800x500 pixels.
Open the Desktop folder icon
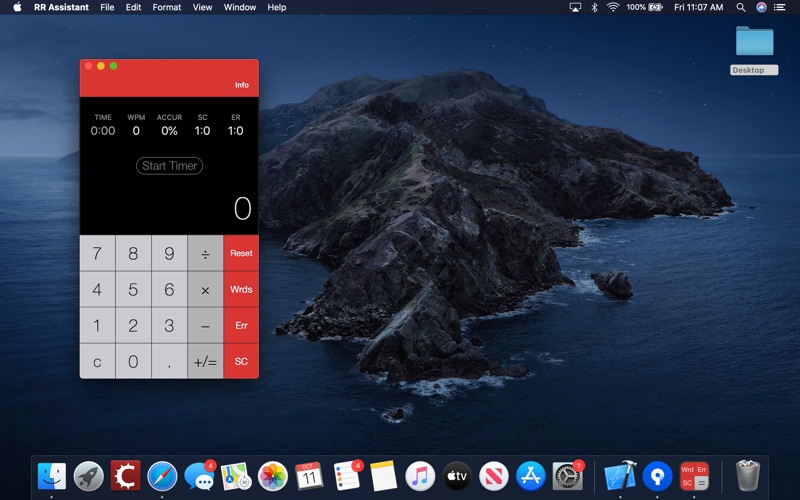pyautogui.click(x=755, y=41)
